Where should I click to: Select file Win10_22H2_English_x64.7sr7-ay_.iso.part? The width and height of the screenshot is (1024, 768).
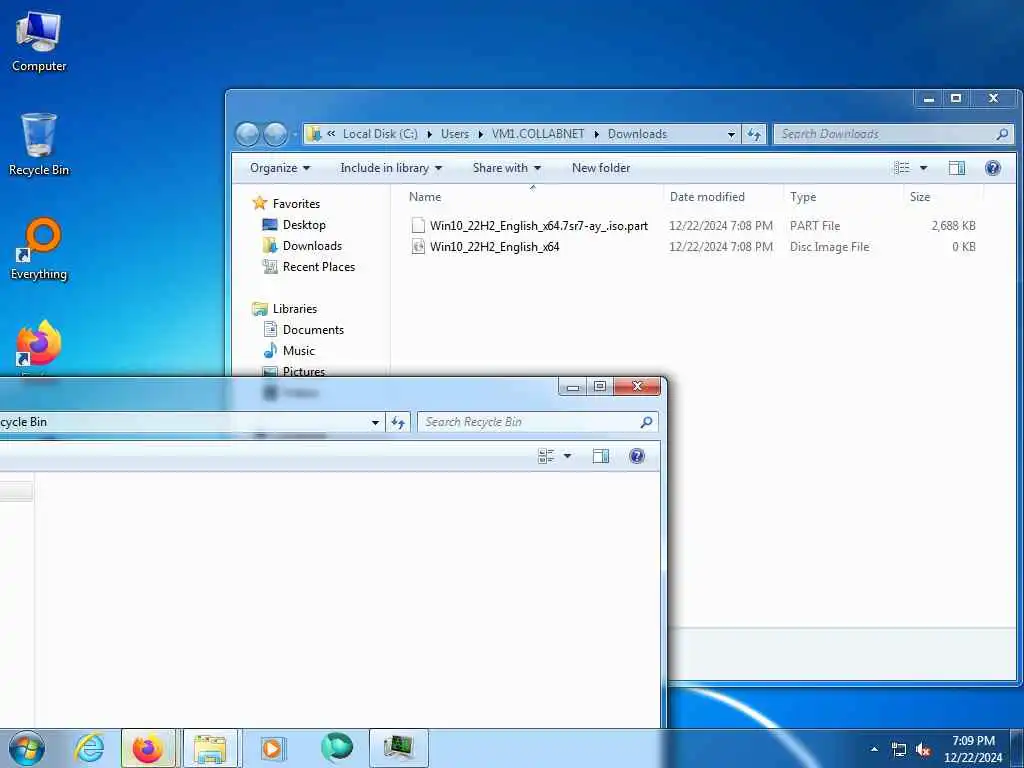click(539, 226)
